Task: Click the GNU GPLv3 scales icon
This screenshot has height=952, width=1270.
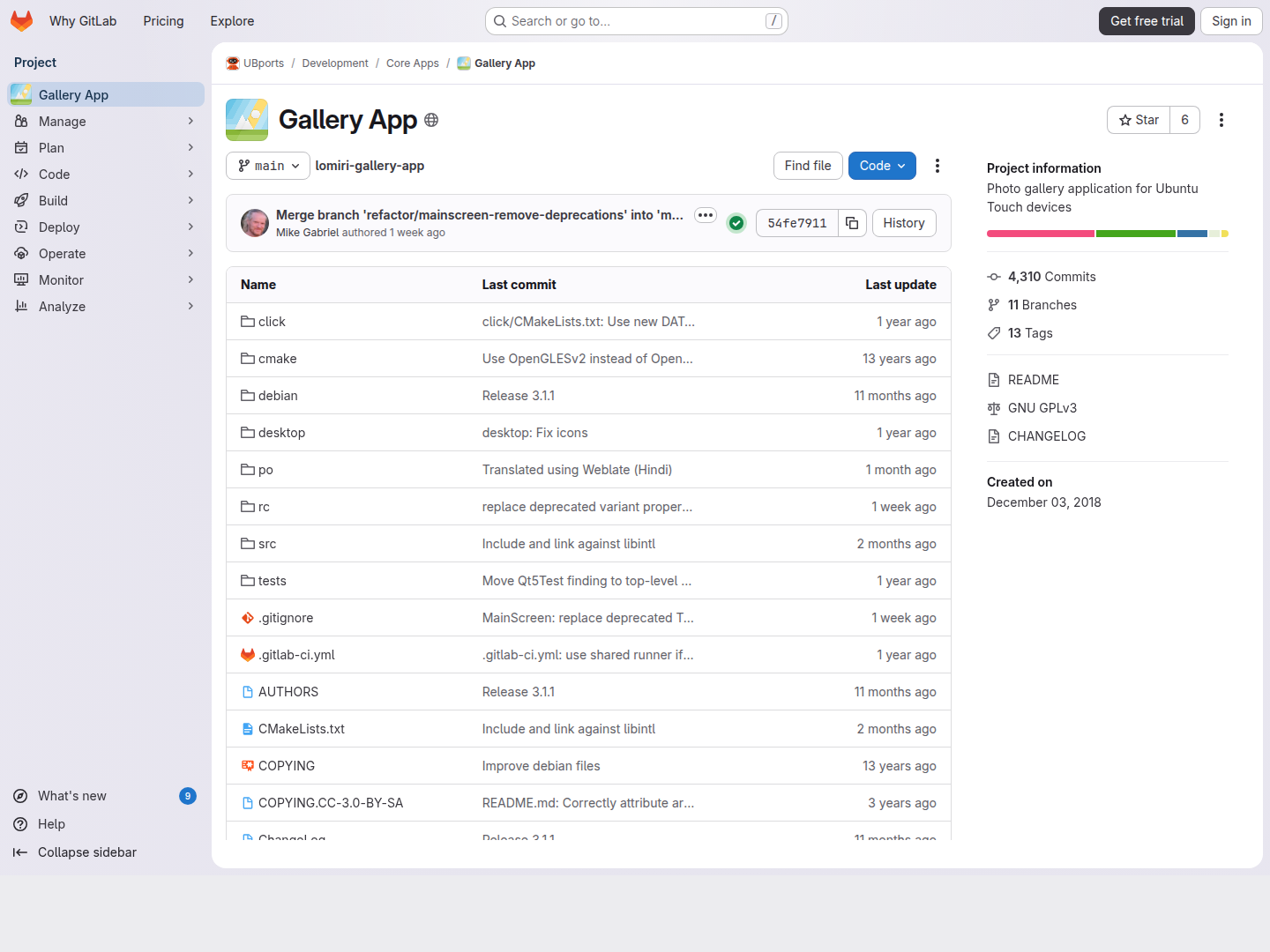Action: tap(994, 408)
